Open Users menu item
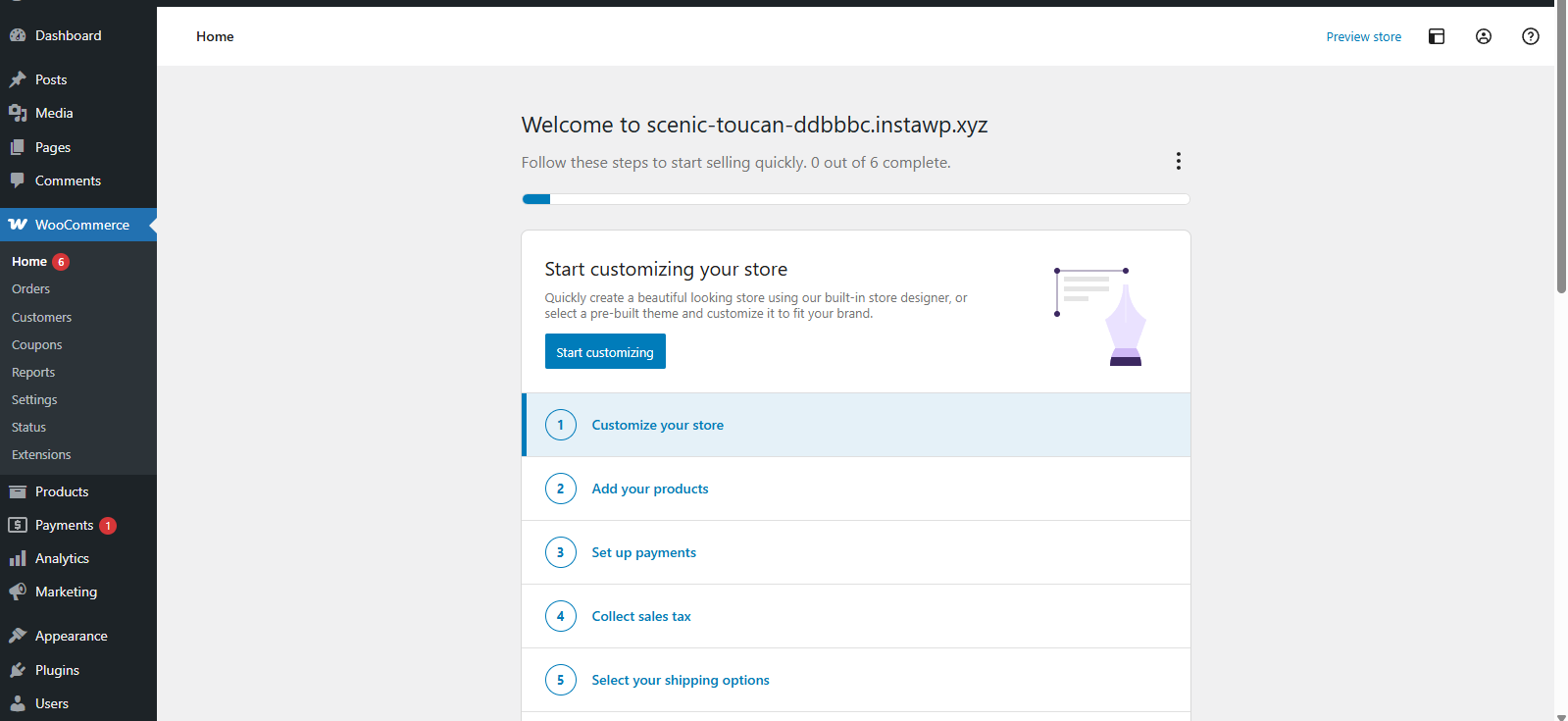Image resolution: width=1568 pixels, height=721 pixels. [78, 703]
